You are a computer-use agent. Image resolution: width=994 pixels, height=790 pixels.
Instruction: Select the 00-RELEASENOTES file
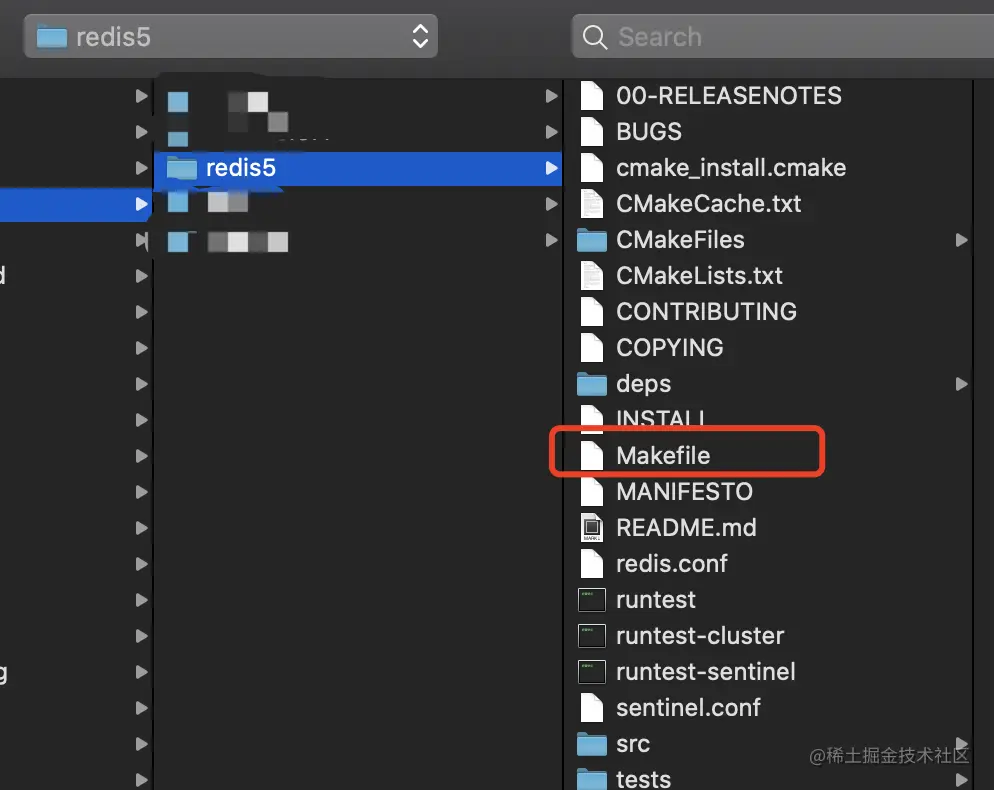tap(729, 96)
